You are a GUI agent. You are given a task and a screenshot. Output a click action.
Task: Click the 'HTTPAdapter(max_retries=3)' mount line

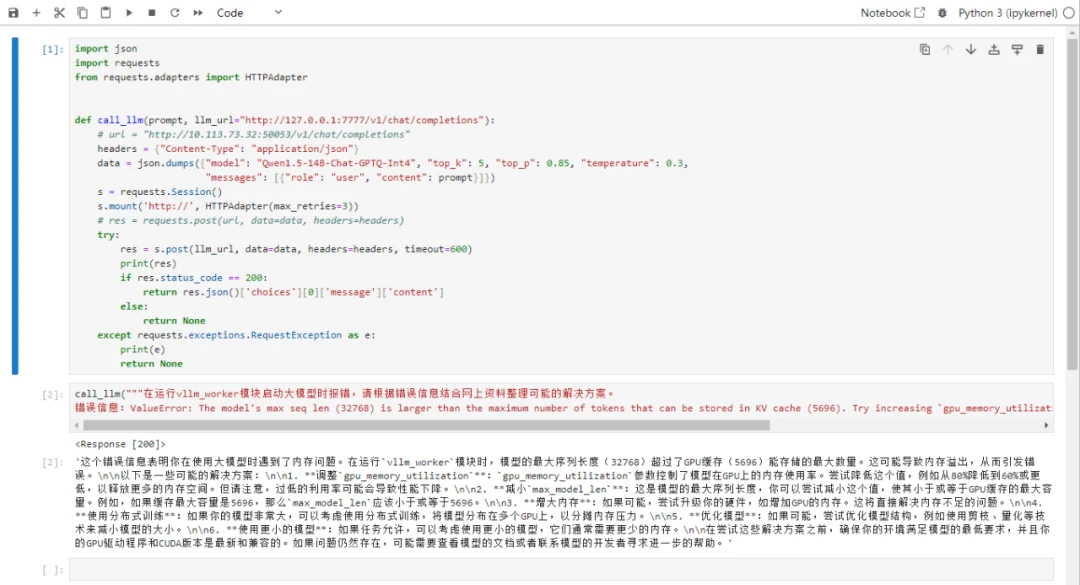(x=228, y=206)
